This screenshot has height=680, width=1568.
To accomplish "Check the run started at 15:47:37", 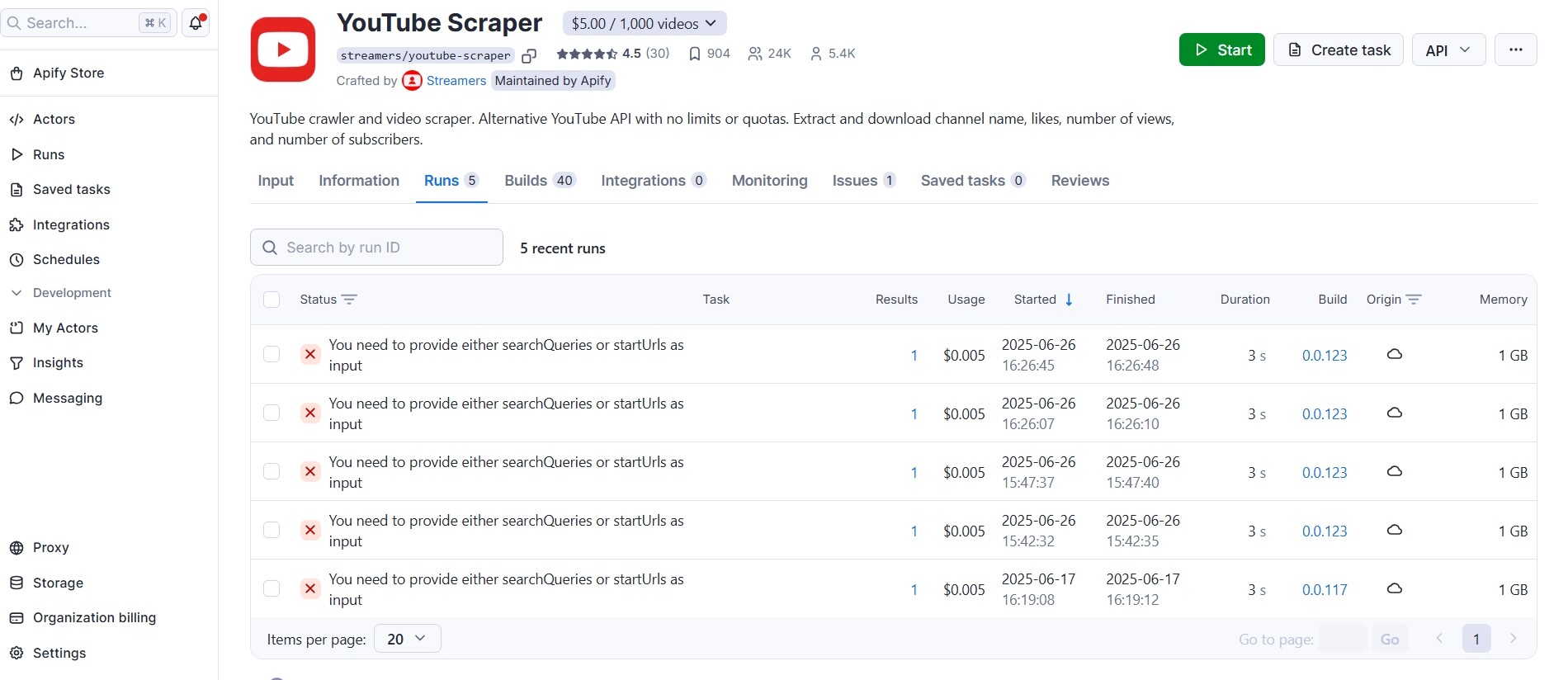I will (272, 471).
